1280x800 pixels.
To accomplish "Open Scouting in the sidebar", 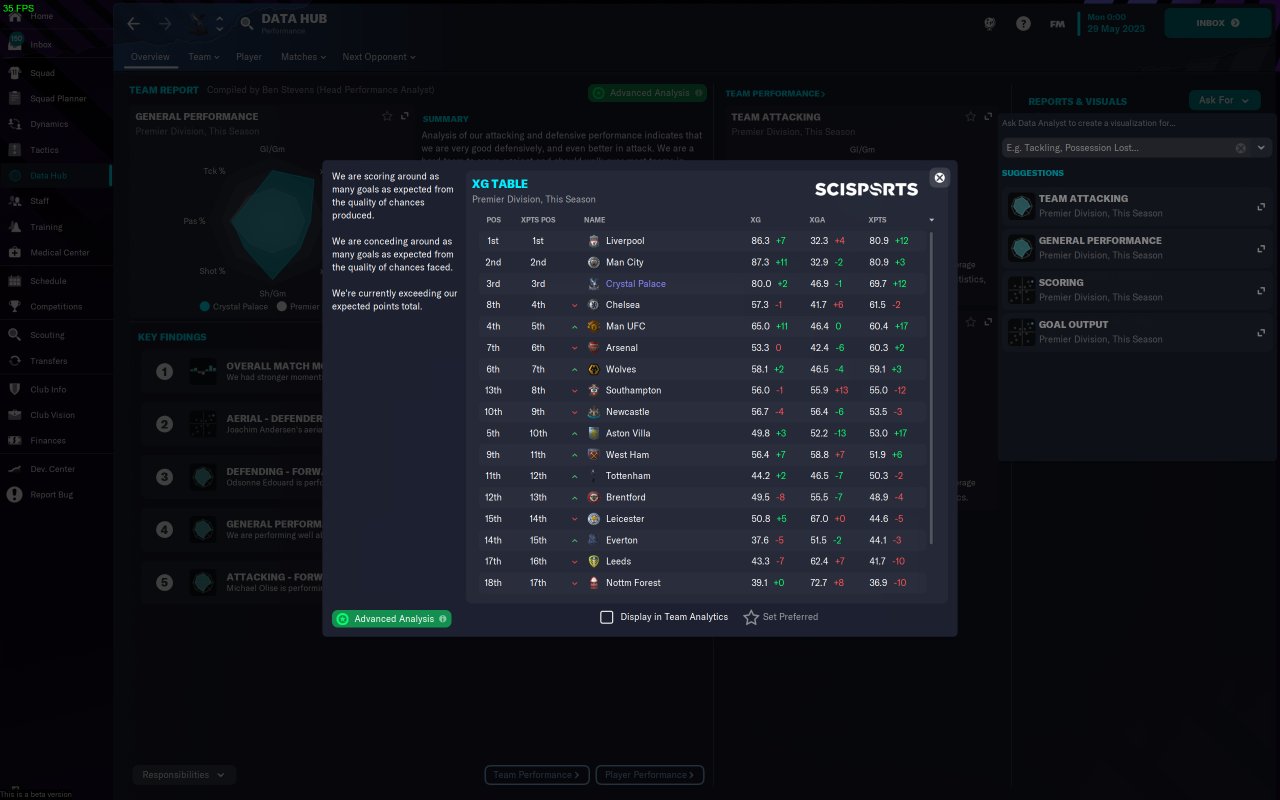I will click(x=47, y=335).
